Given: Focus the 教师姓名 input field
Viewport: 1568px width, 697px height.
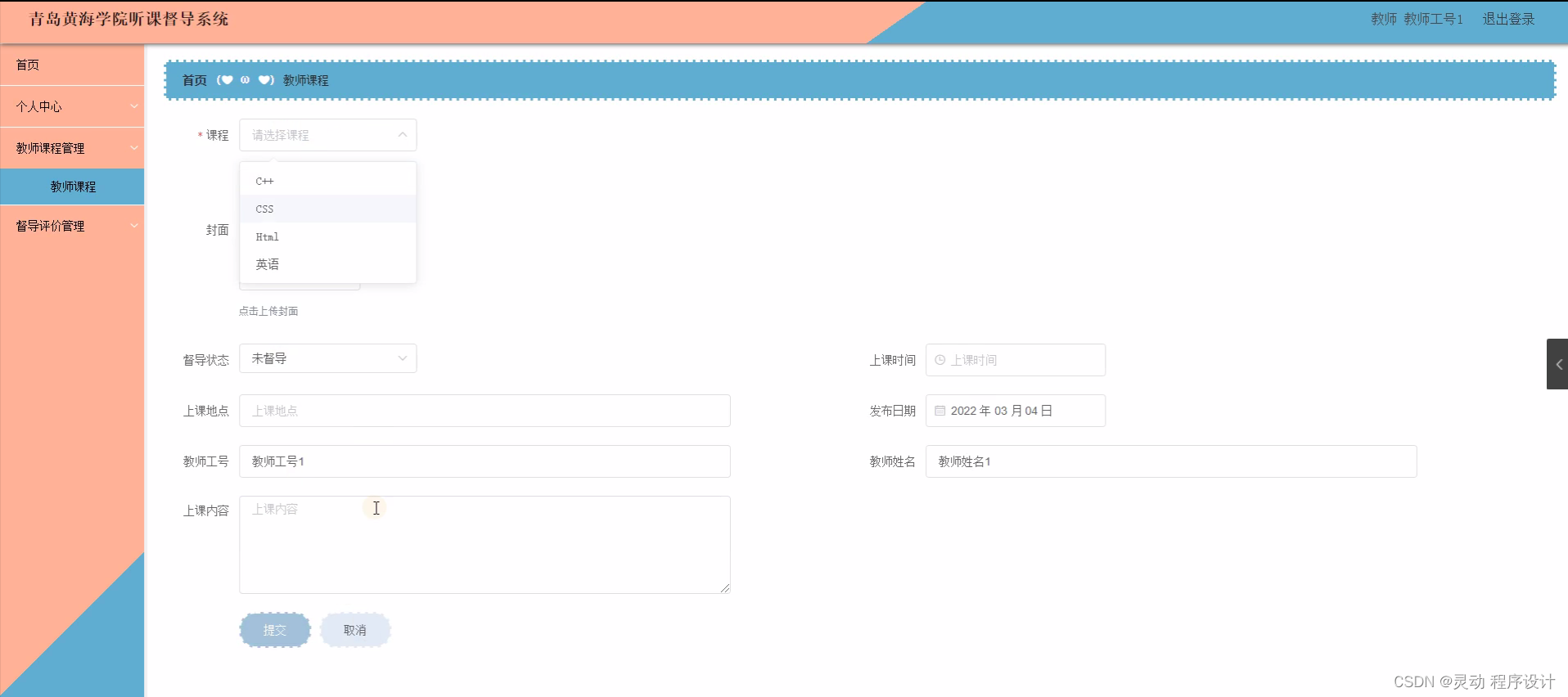Looking at the screenshot, I should tap(1171, 461).
